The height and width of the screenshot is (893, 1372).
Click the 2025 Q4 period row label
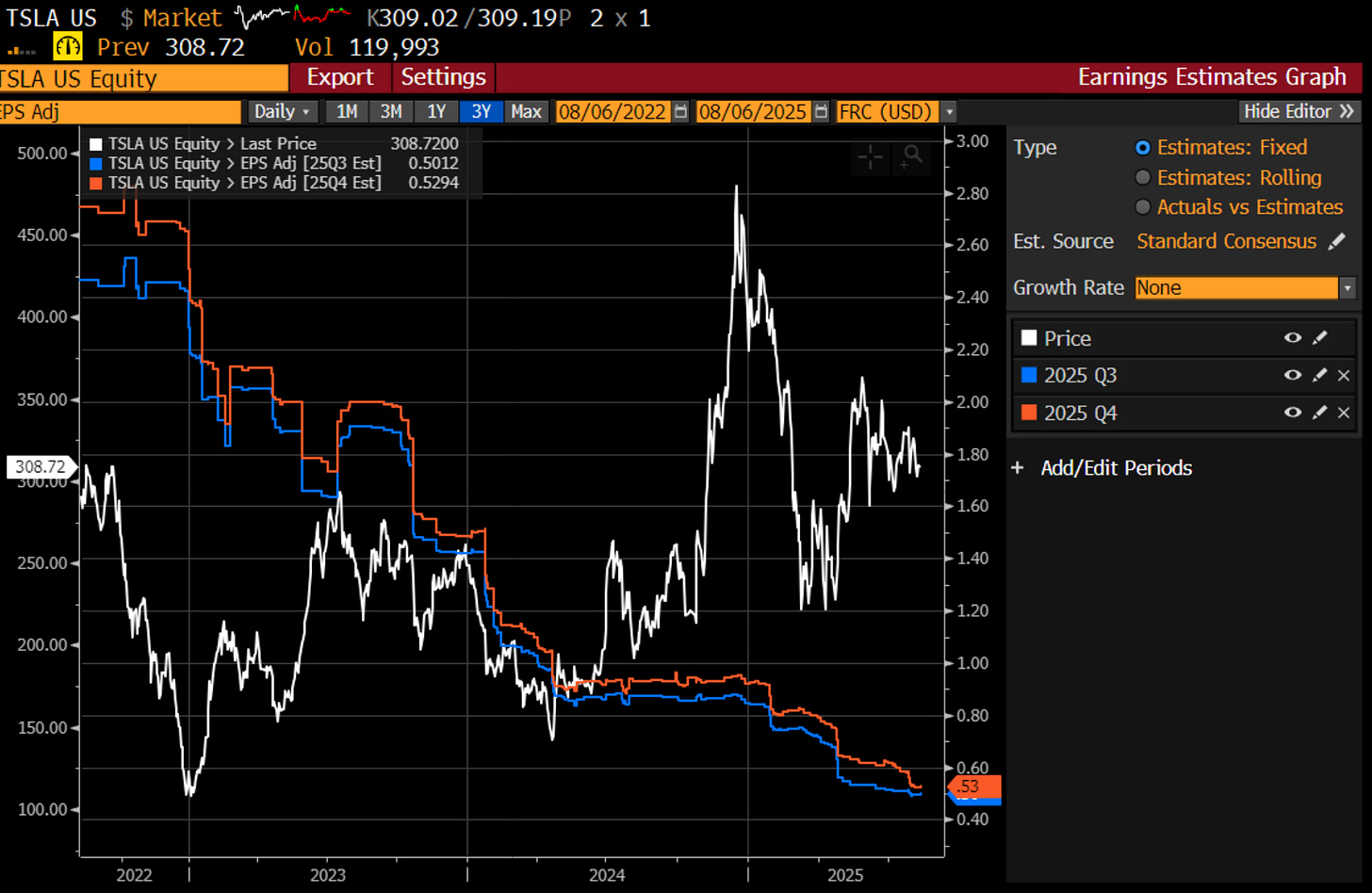1080,413
